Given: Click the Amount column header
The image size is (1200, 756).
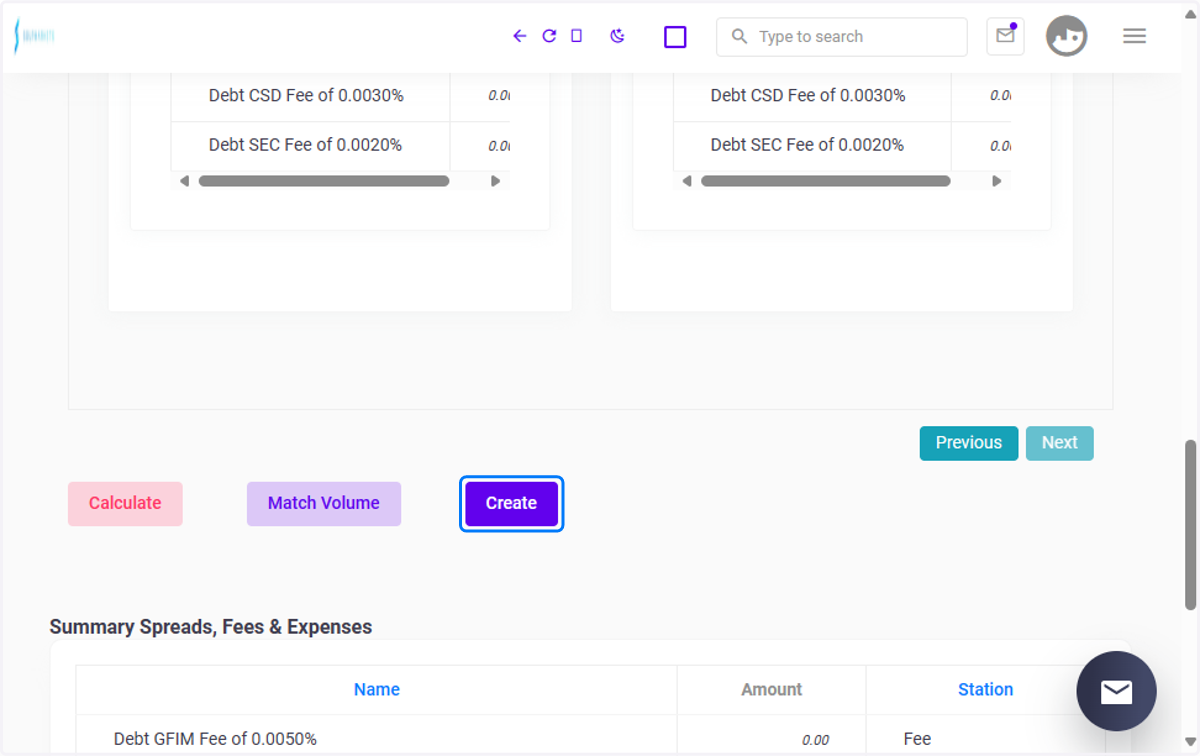Looking at the screenshot, I should click(x=771, y=689).
